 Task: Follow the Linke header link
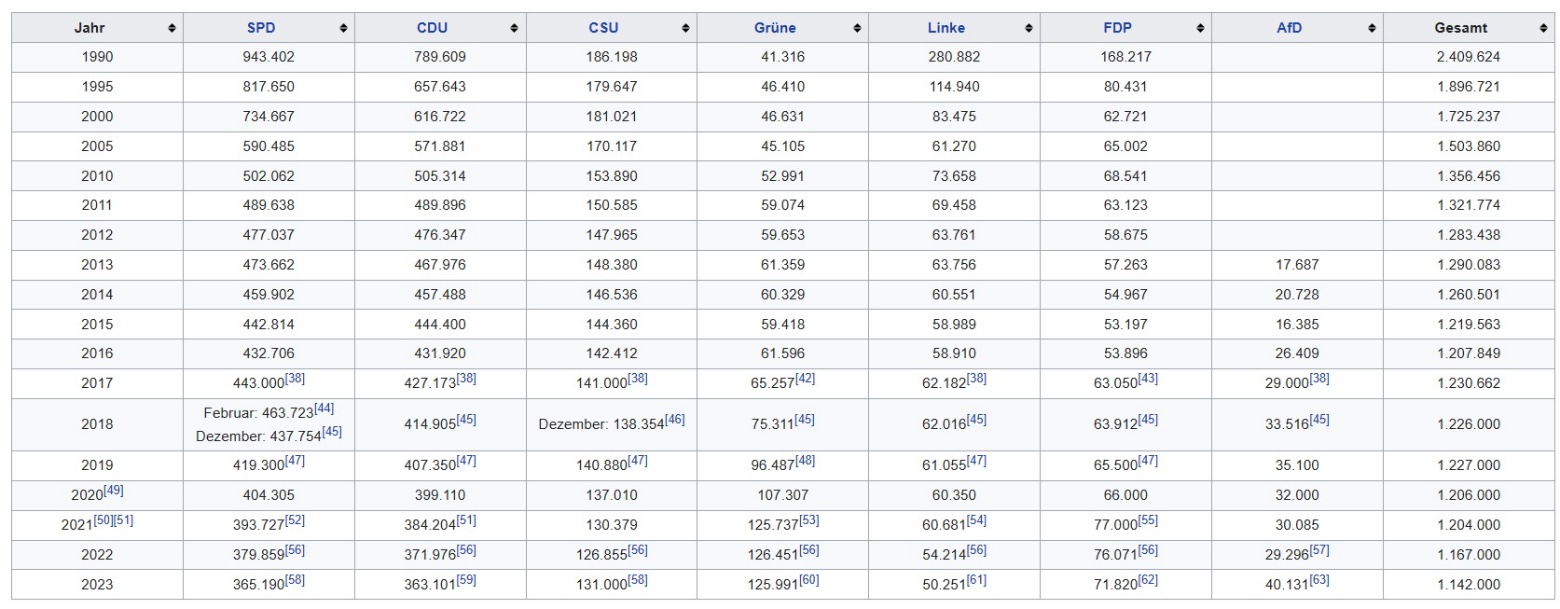coord(946,28)
